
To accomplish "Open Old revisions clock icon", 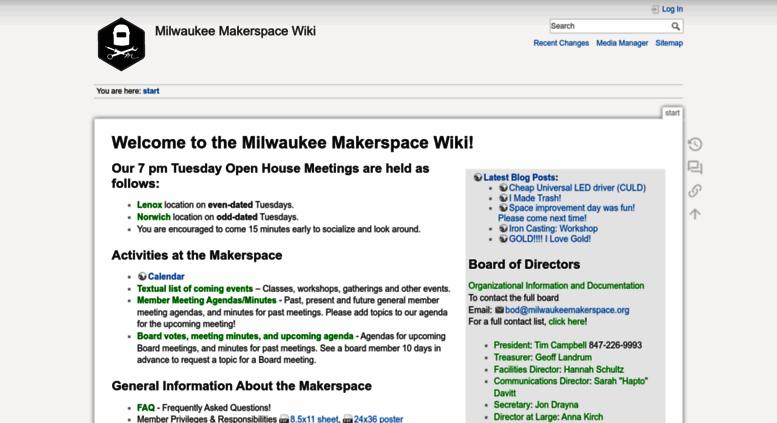I will [x=695, y=144].
